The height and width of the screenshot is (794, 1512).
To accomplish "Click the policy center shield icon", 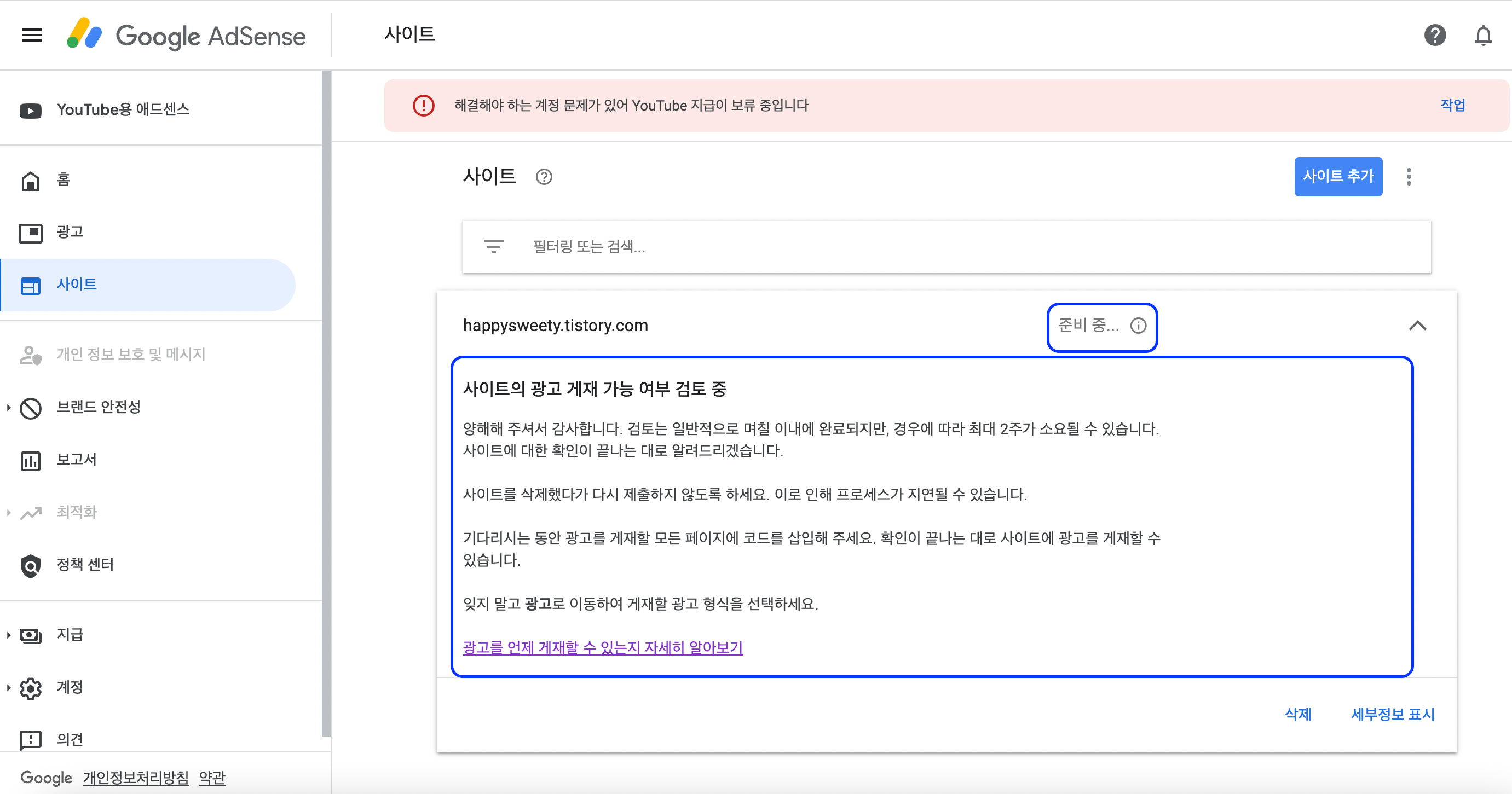I will click(x=31, y=566).
